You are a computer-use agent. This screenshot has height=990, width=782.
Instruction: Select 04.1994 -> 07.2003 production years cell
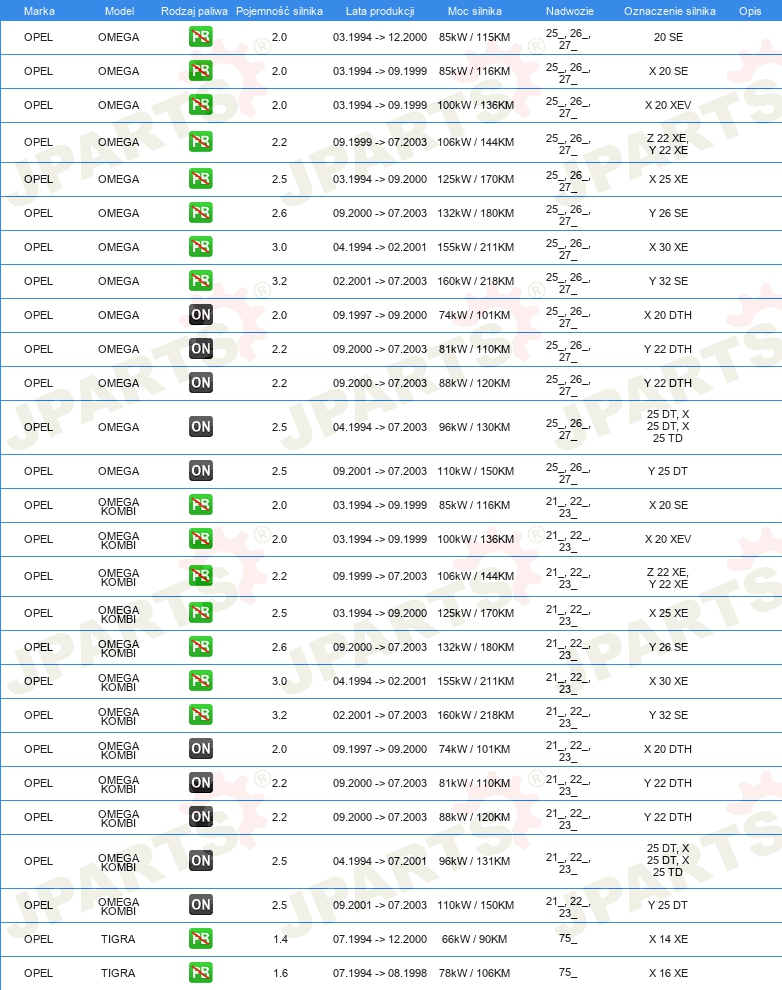(380, 427)
